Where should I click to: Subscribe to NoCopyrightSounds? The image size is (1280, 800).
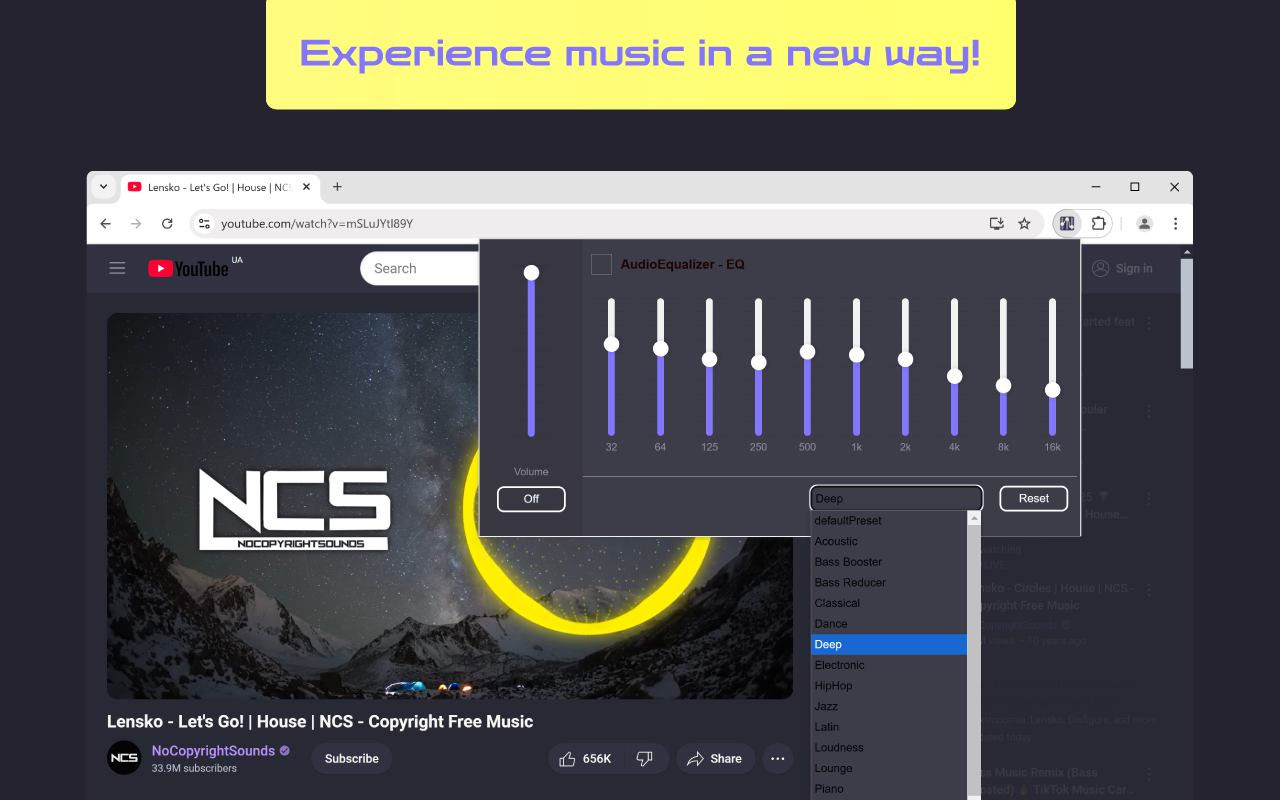click(352, 759)
